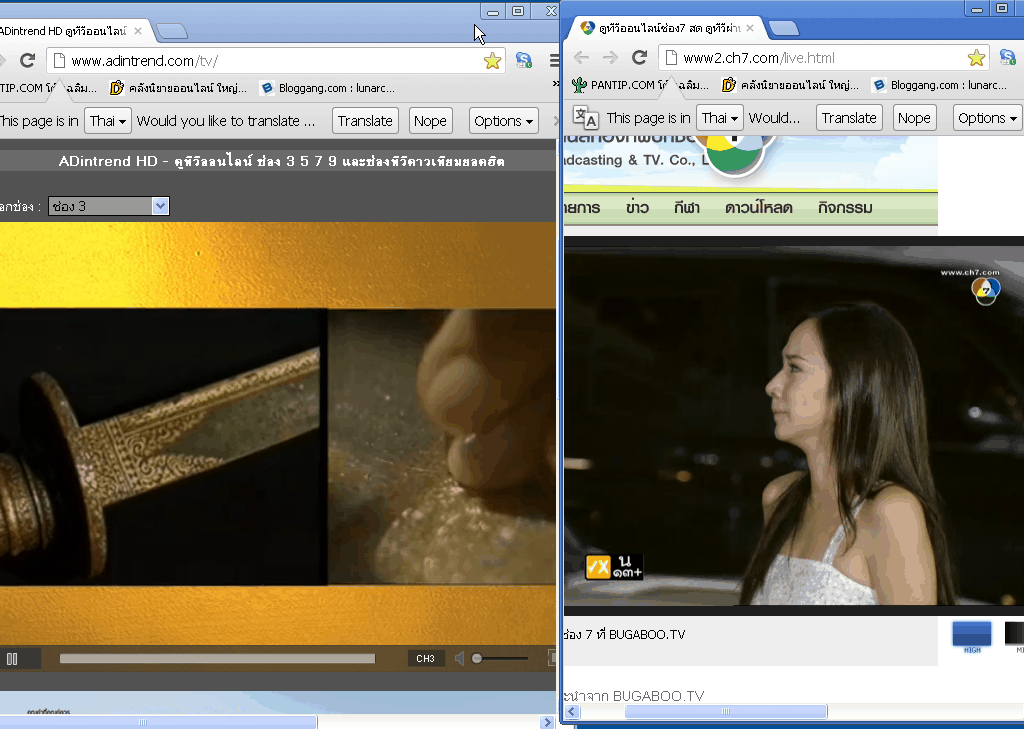Go back in the ch7 window
Screen dimensions: 1024x729
pos(581,57)
